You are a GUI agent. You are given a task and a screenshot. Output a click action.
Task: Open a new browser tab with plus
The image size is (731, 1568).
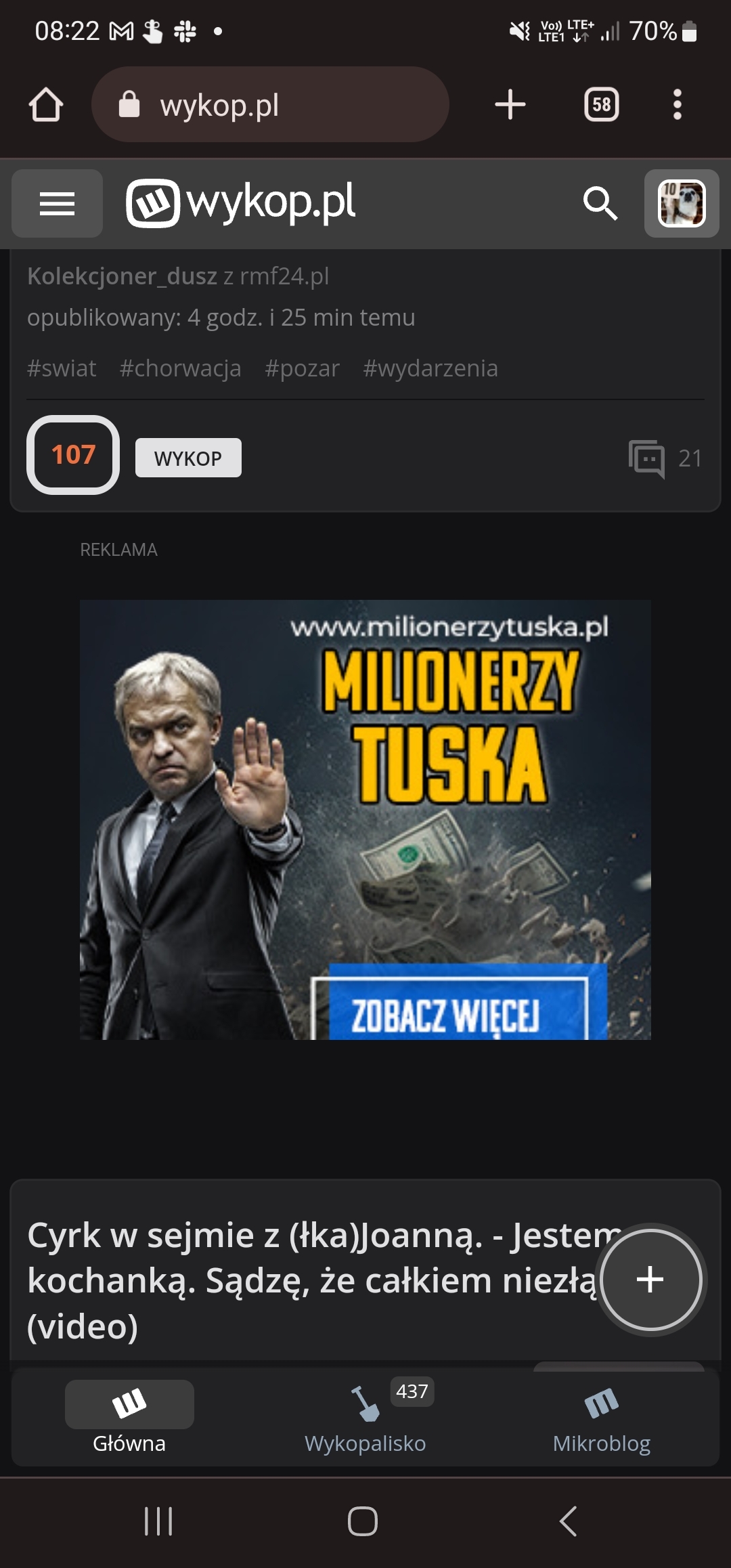[510, 105]
